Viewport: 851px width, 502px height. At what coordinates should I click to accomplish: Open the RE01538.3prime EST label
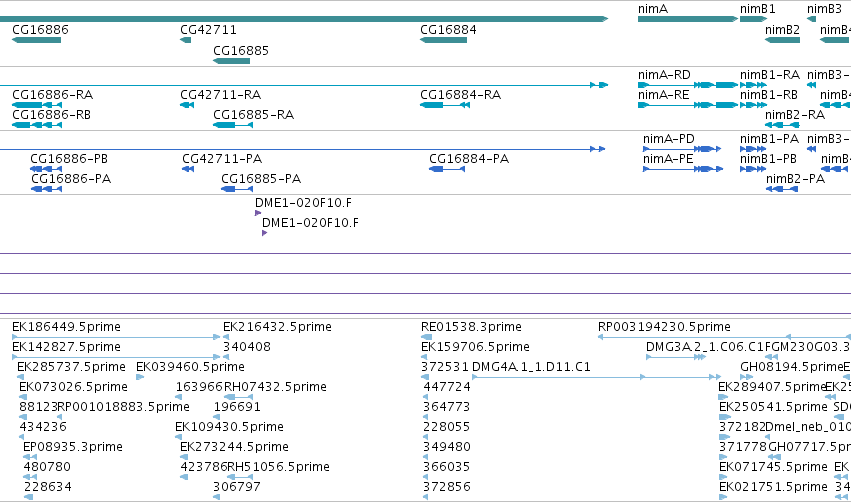(x=472, y=327)
